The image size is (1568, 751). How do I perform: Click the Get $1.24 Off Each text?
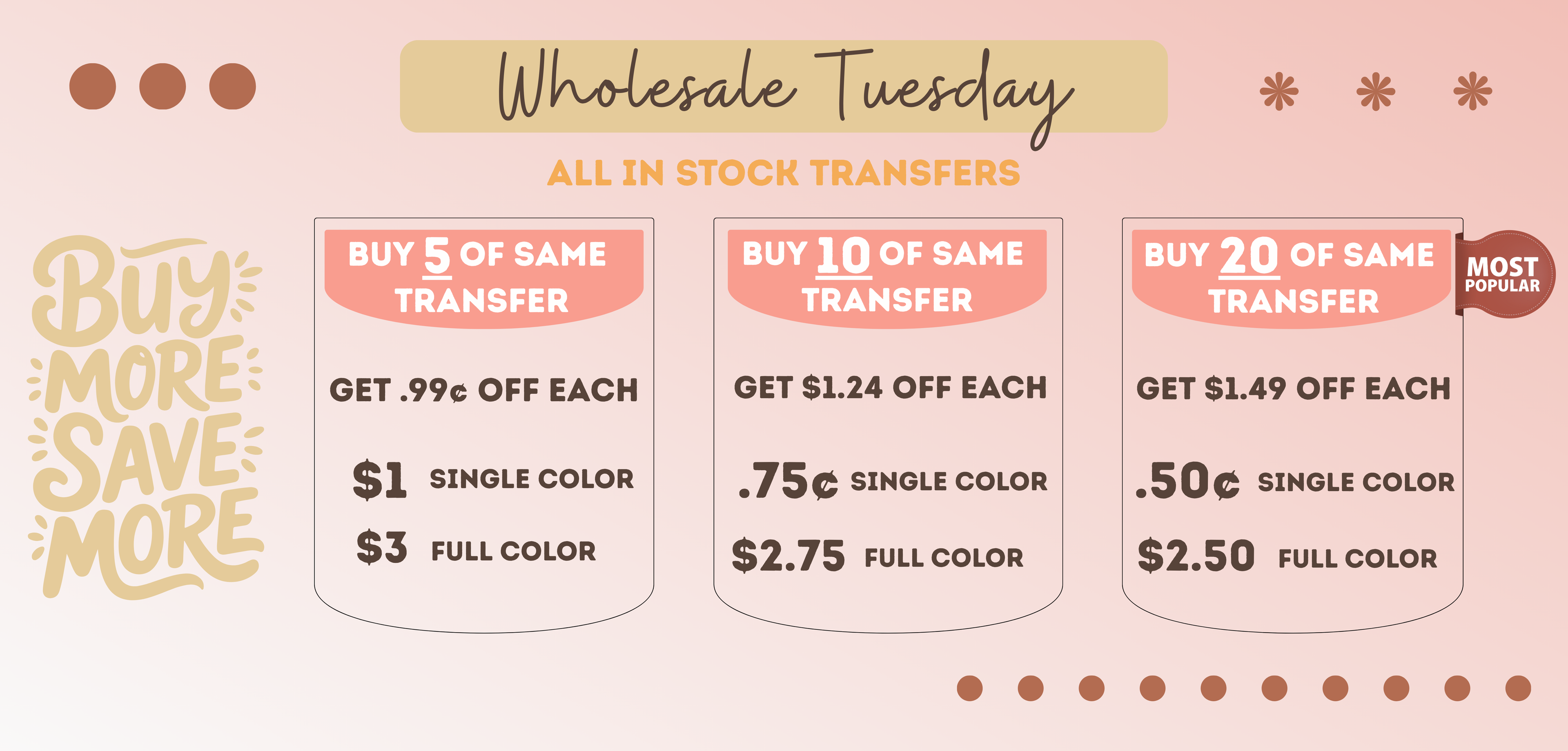889,388
